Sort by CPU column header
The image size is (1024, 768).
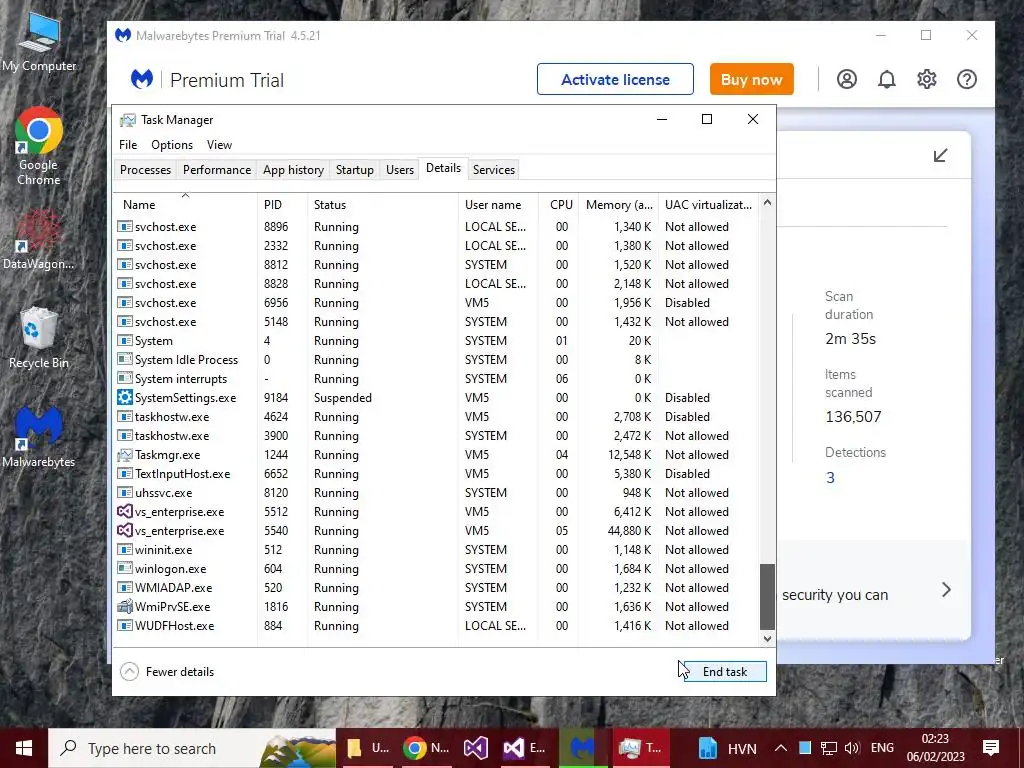558,204
